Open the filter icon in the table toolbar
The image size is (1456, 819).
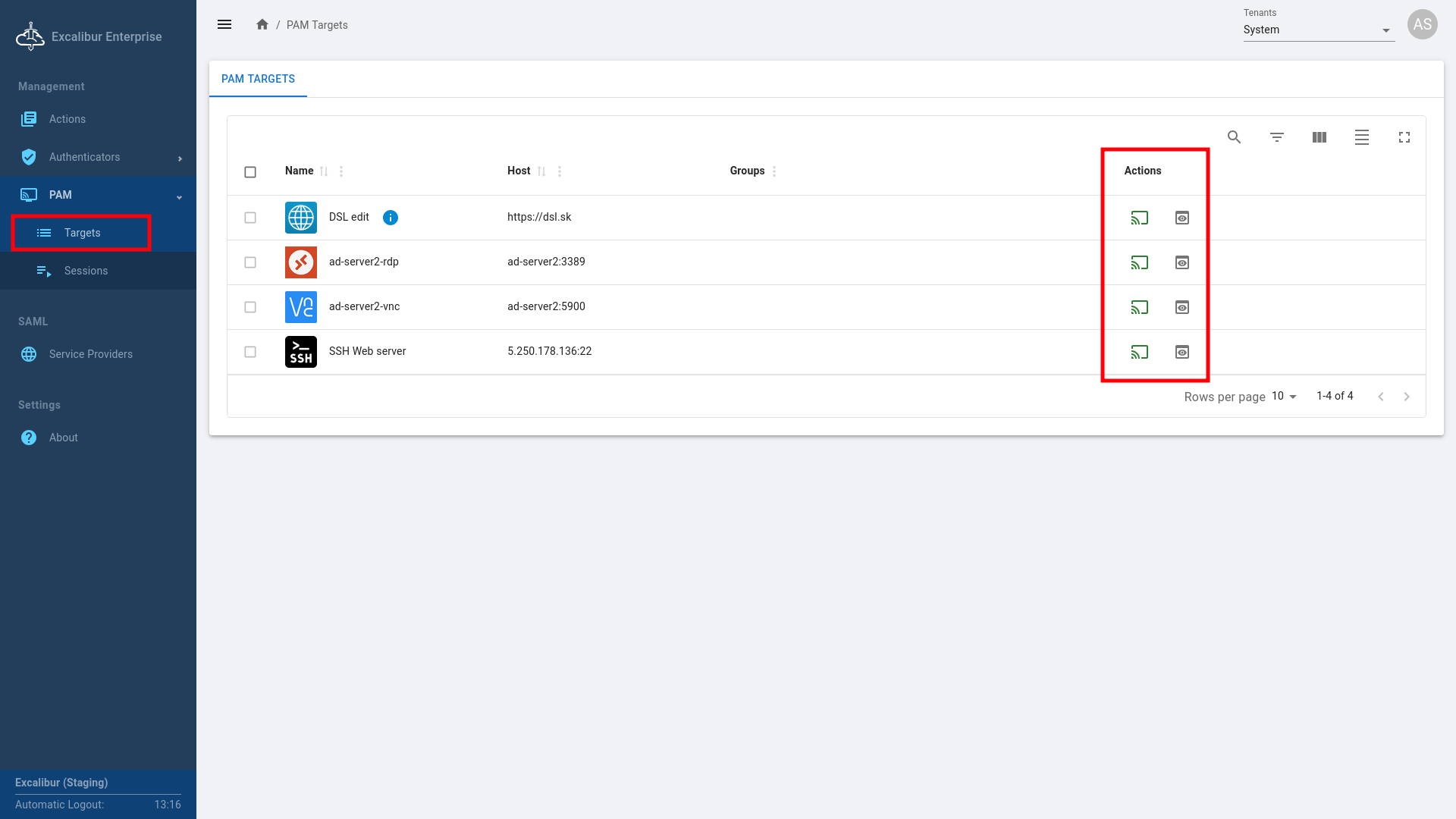pos(1276,137)
